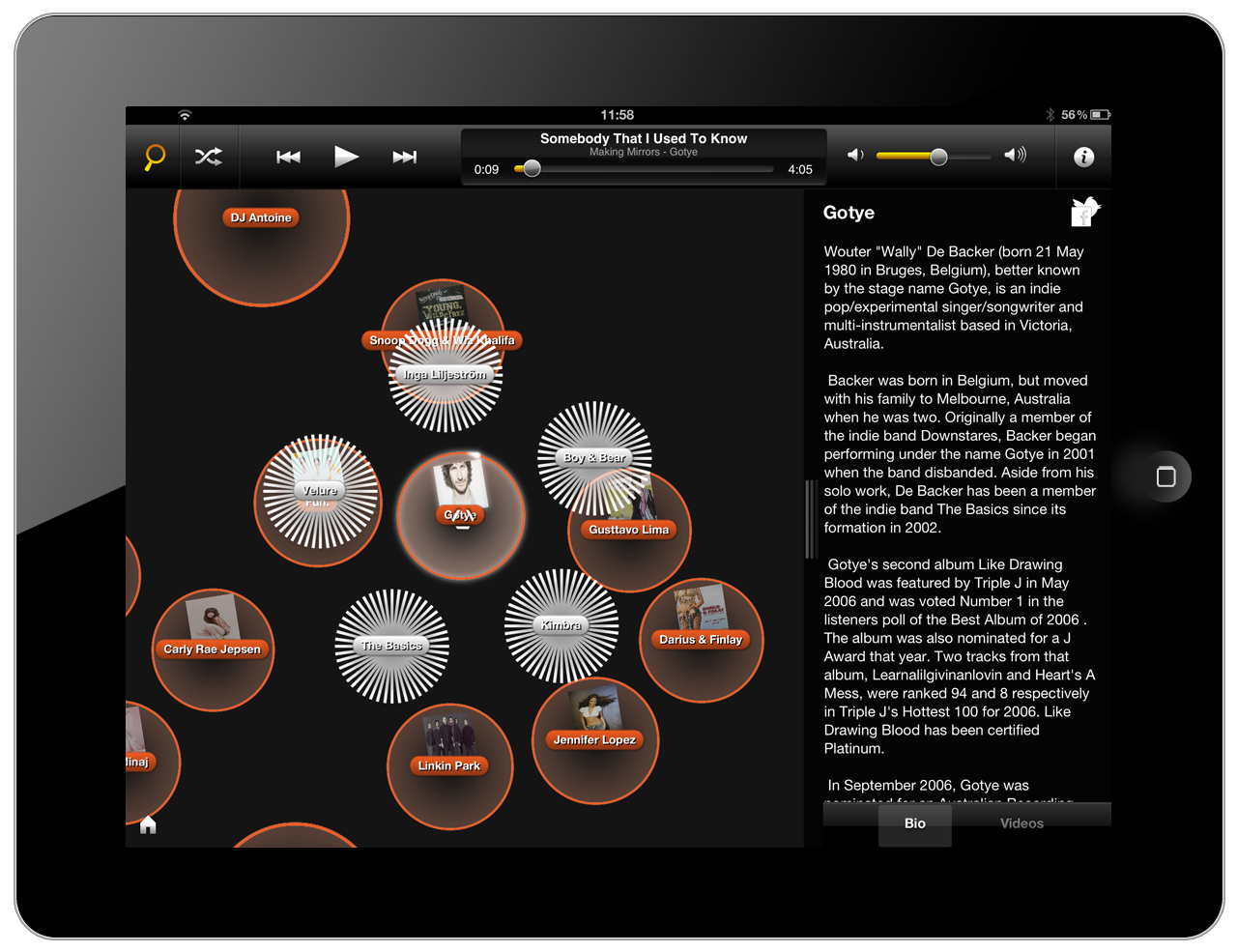The image size is (1237, 952).
Task: Switch to the Bio tab
Action: [915, 823]
